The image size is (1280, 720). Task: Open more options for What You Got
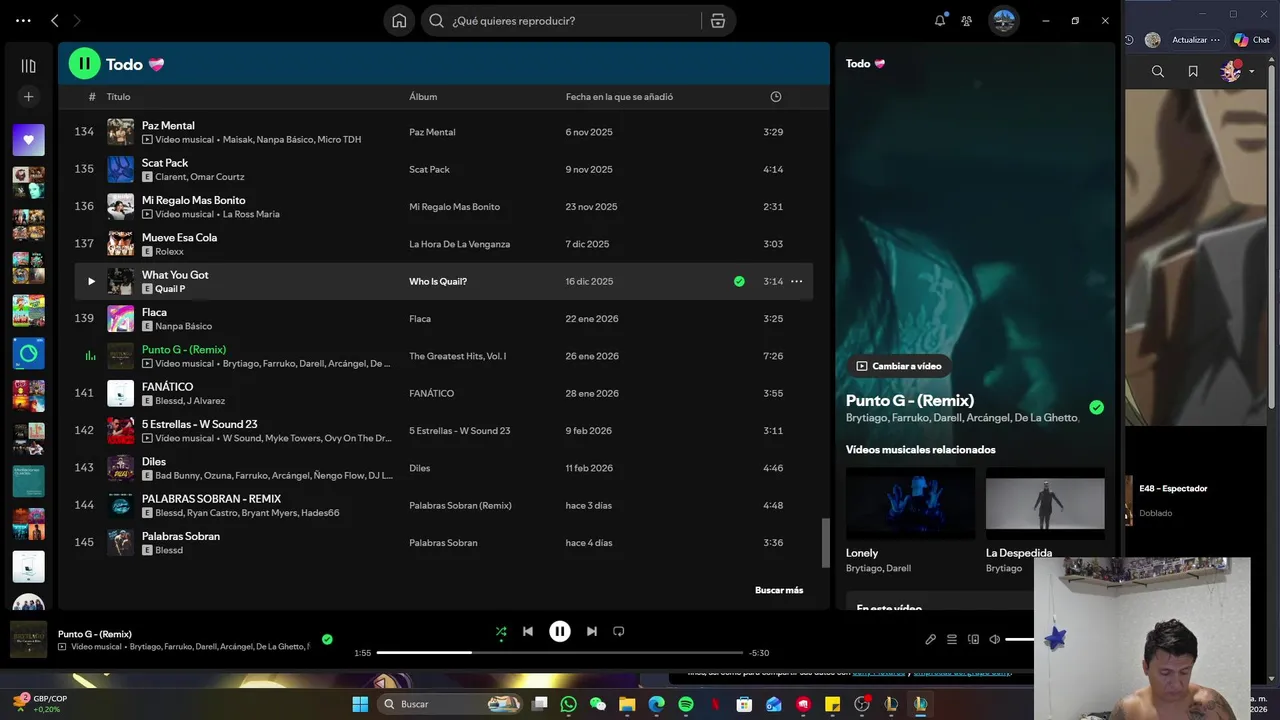click(x=797, y=282)
